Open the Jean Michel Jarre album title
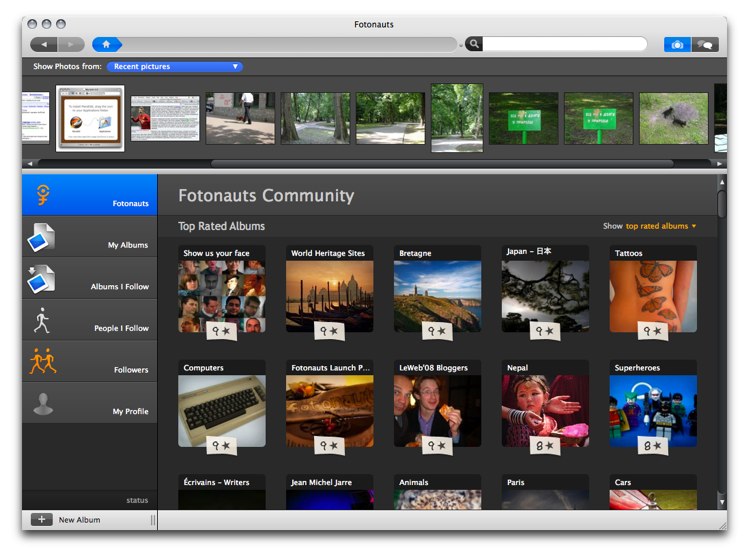The width and height of the screenshot is (749, 550). (321, 482)
